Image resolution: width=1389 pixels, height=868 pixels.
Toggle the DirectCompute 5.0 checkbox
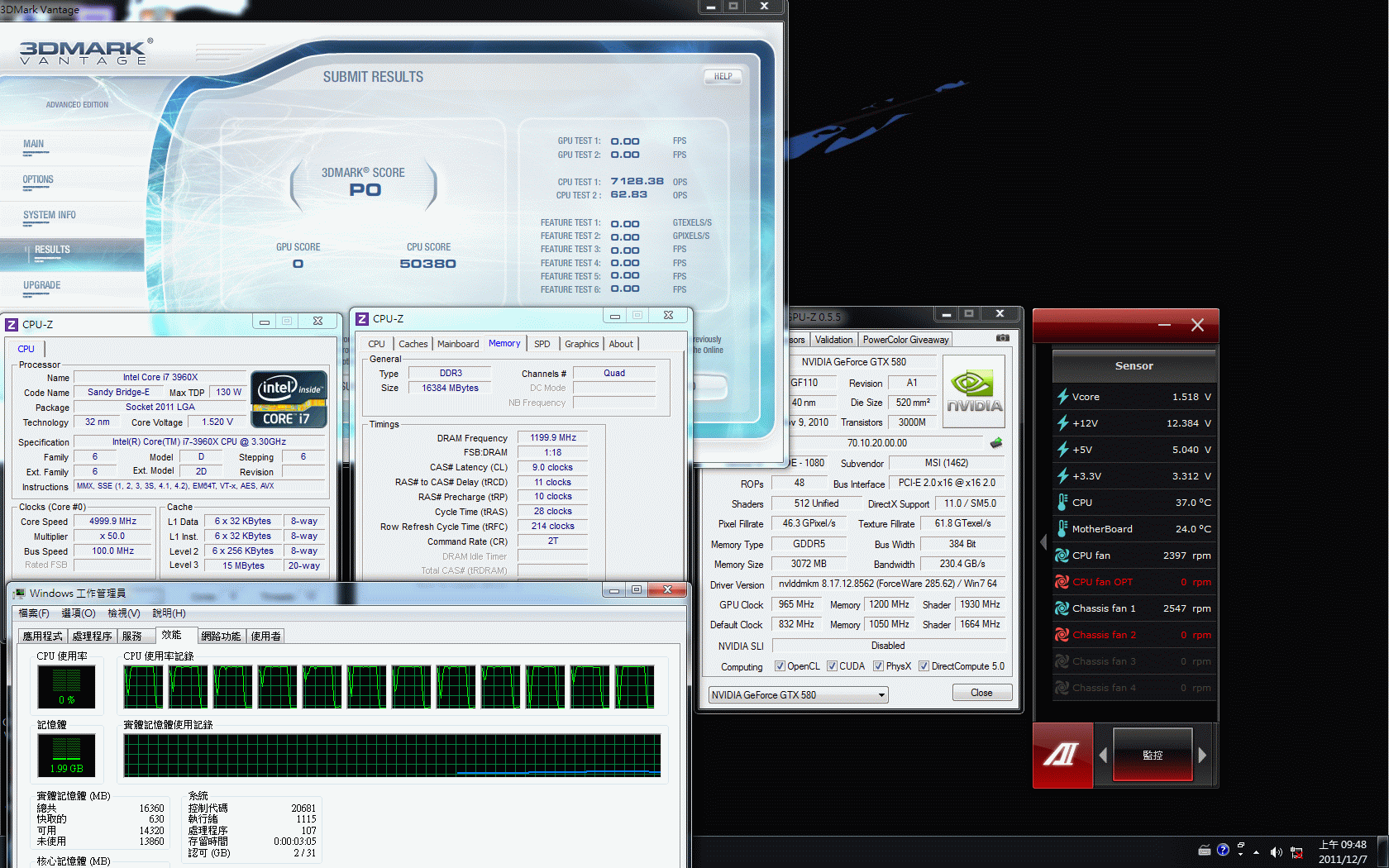[924, 666]
